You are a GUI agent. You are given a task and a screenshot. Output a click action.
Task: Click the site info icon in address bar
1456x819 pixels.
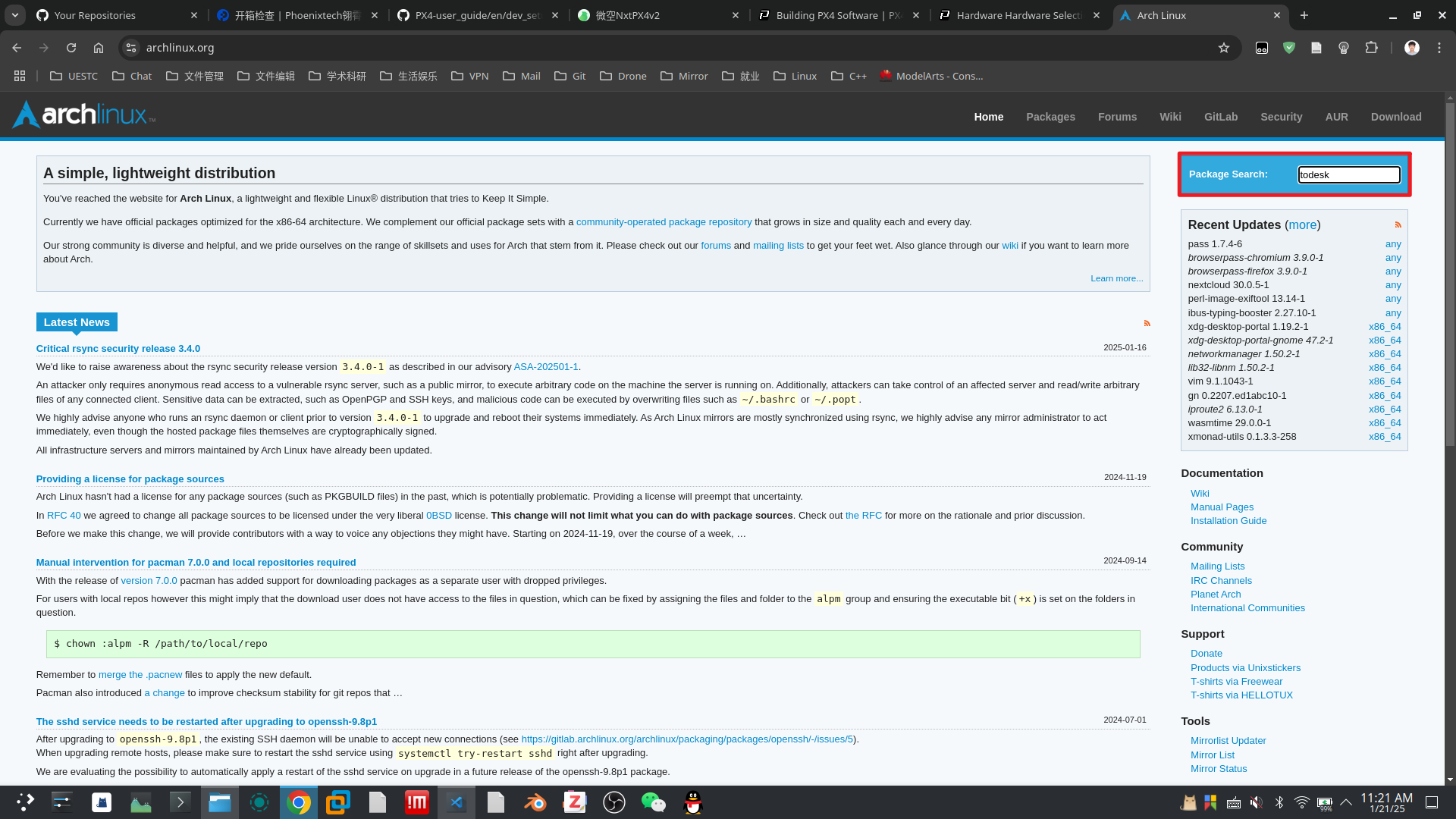[131, 48]
